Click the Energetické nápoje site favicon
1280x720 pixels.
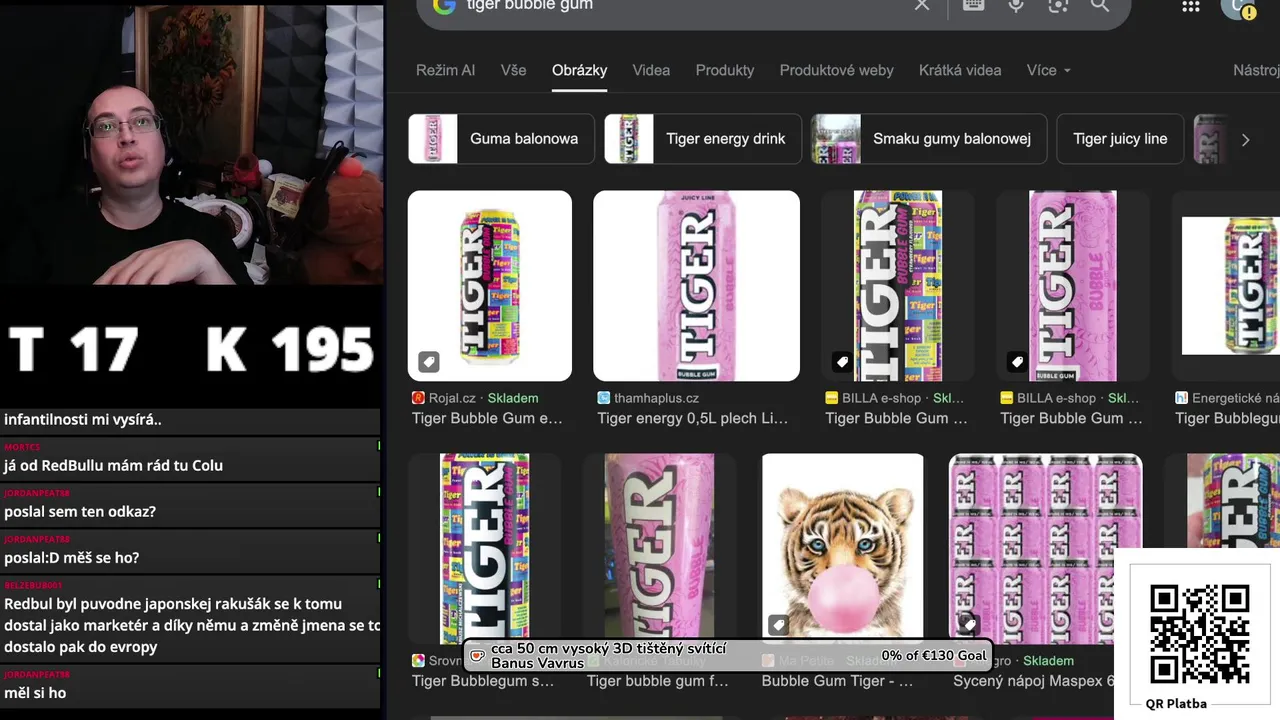tap(1181, 398)
